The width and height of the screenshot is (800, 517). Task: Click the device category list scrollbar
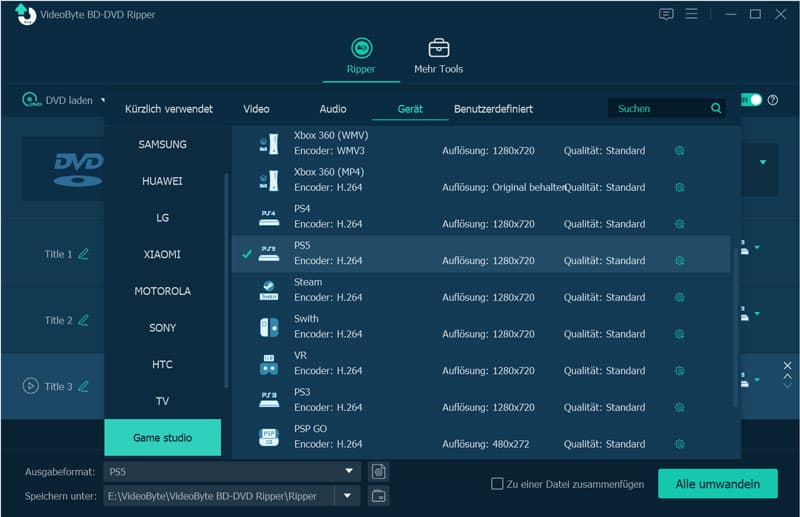[226, 280]
